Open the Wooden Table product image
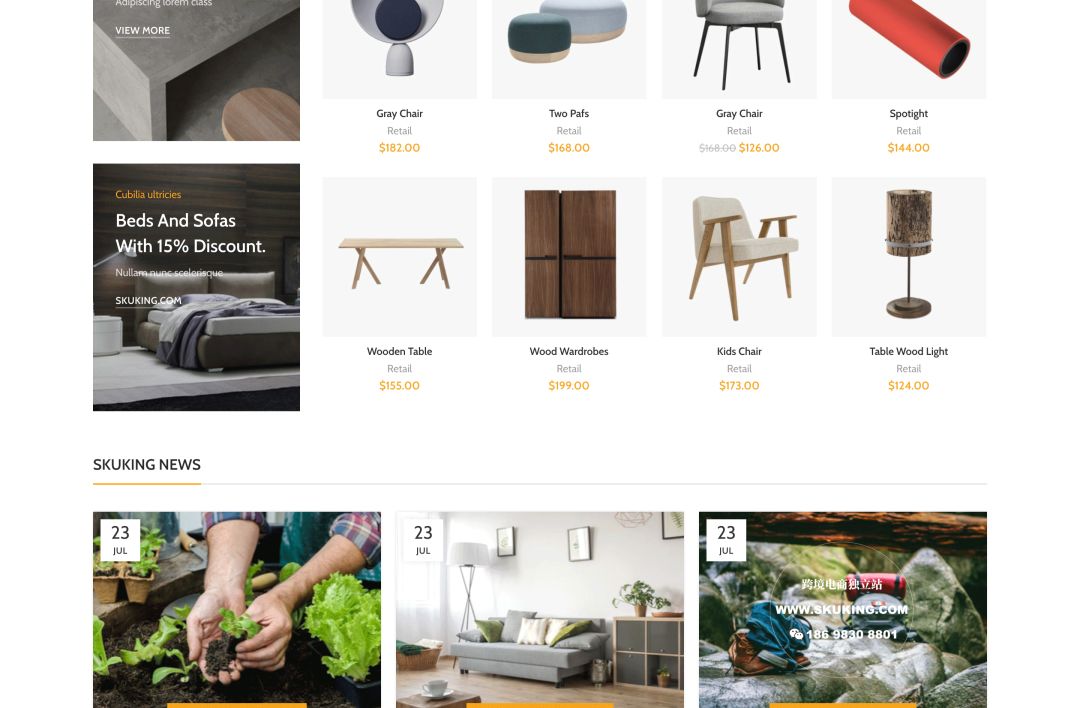The image size is (1080, 708). pyautogui.click(x=399, y=257)
